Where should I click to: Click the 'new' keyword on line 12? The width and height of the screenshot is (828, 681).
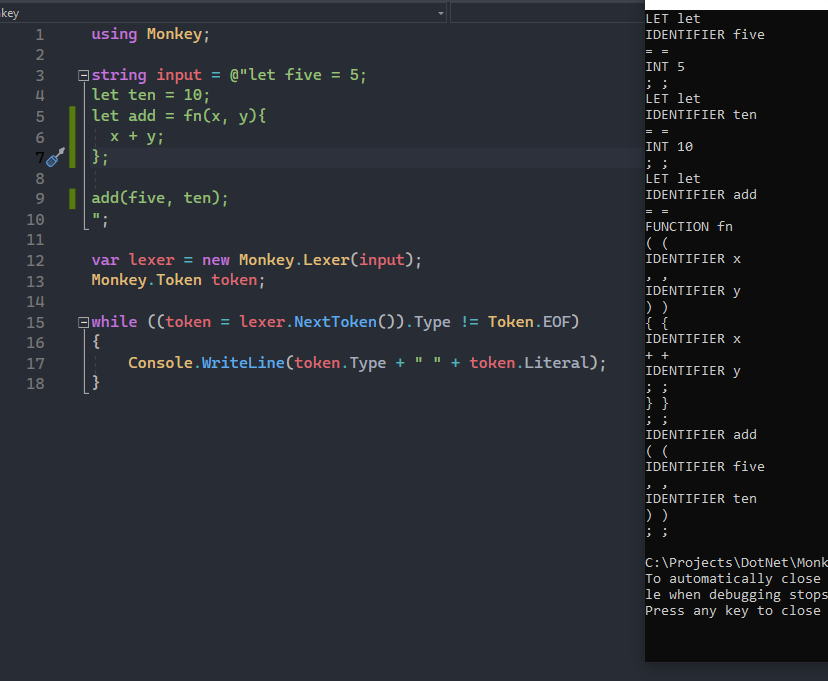click(x=215, y=260)
